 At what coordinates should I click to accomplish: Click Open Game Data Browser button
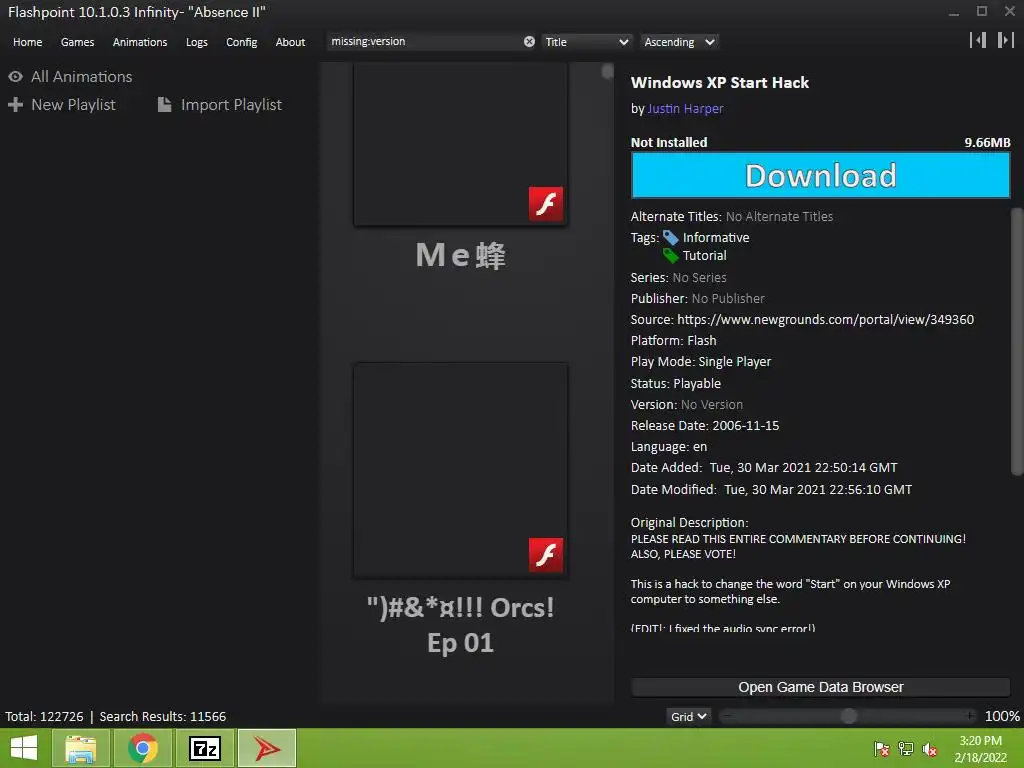[820, 687]
